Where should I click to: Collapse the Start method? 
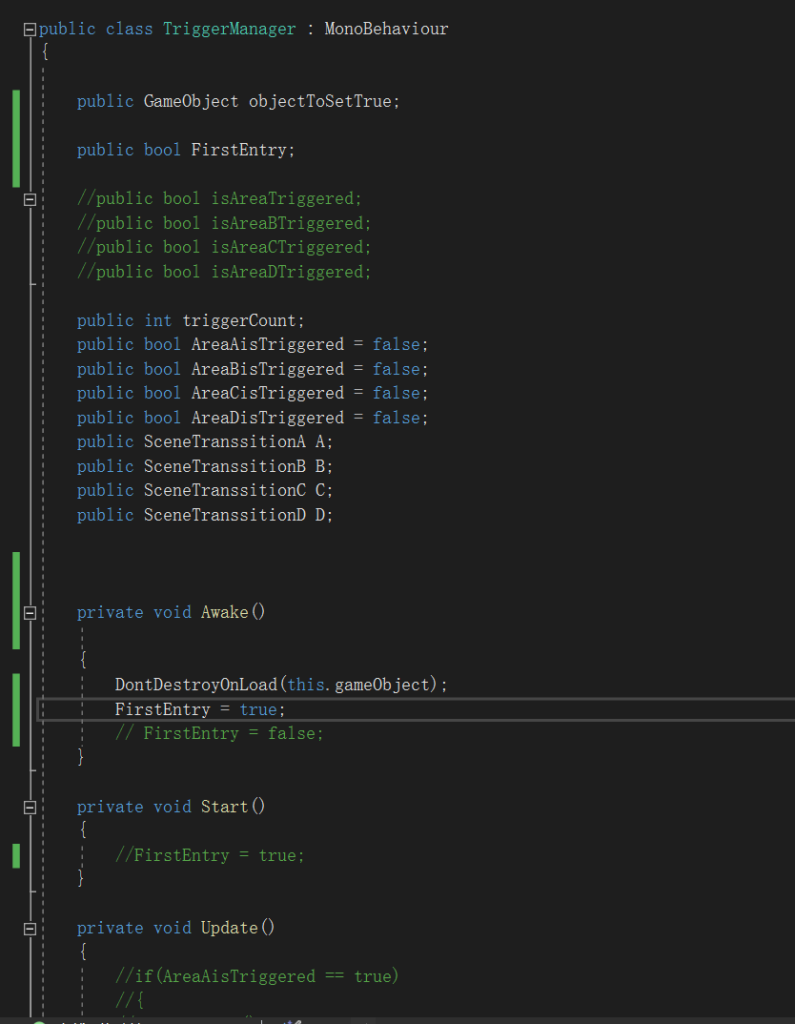pos(29,807)
